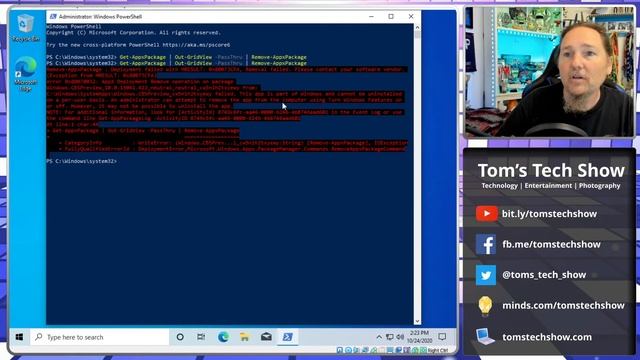Click the PowerShell title bar icon
Viewport: 640px width, 360px height.
point(53,17)
